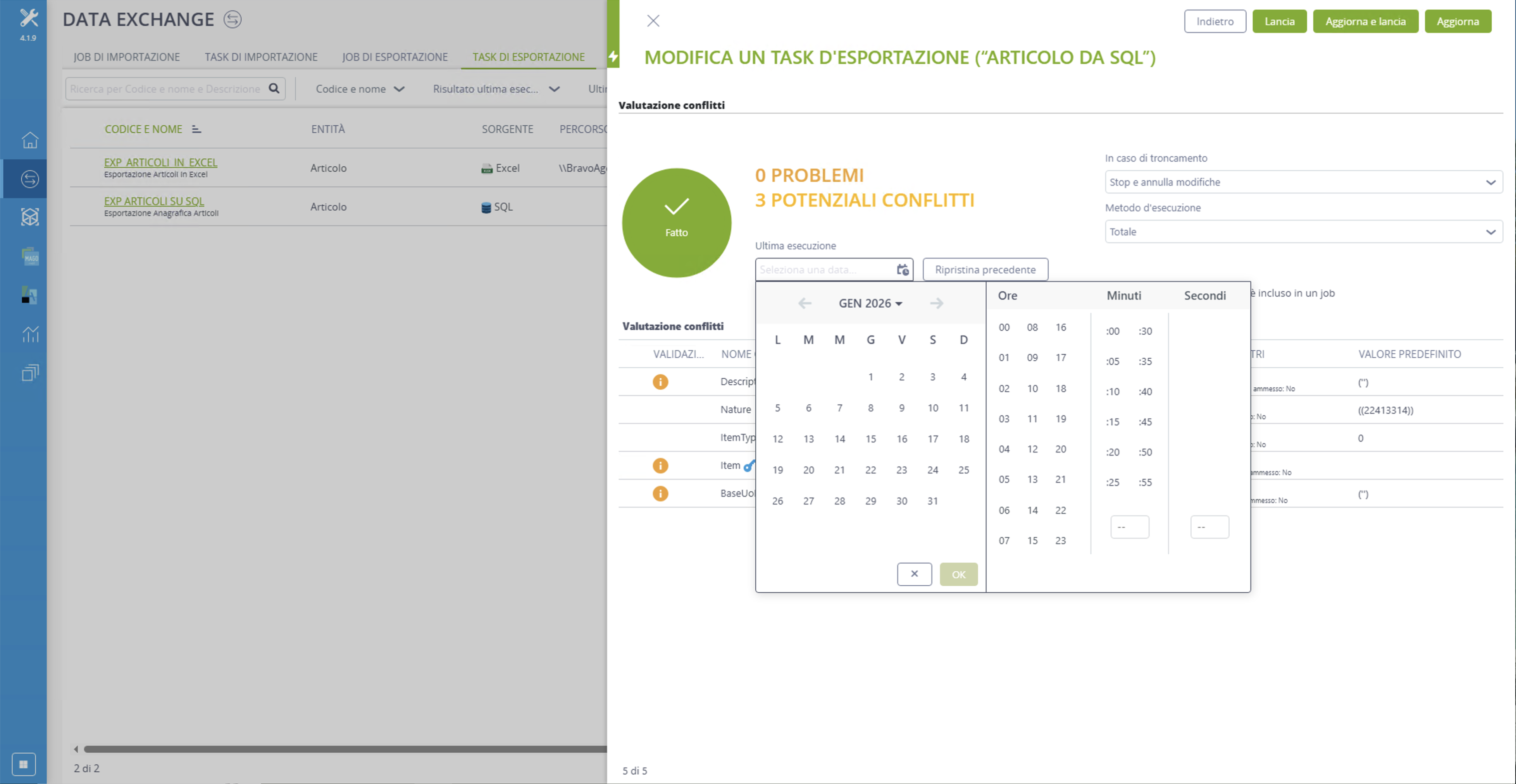This screenshot has width=1516, height=784.
Task: Switch to Job di esportazione tab
Action: [395, 57]
